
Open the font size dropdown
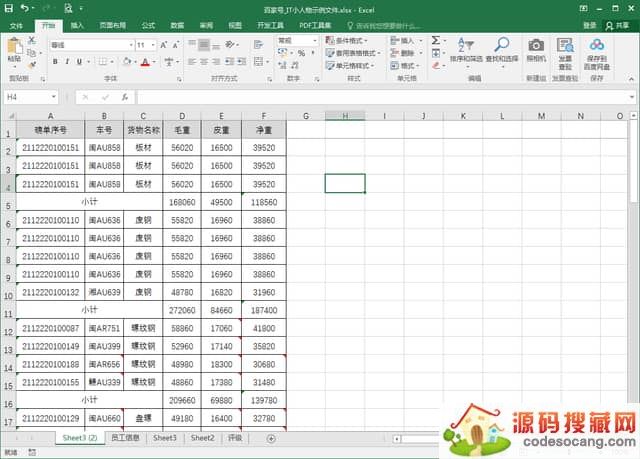click(153, 45)
